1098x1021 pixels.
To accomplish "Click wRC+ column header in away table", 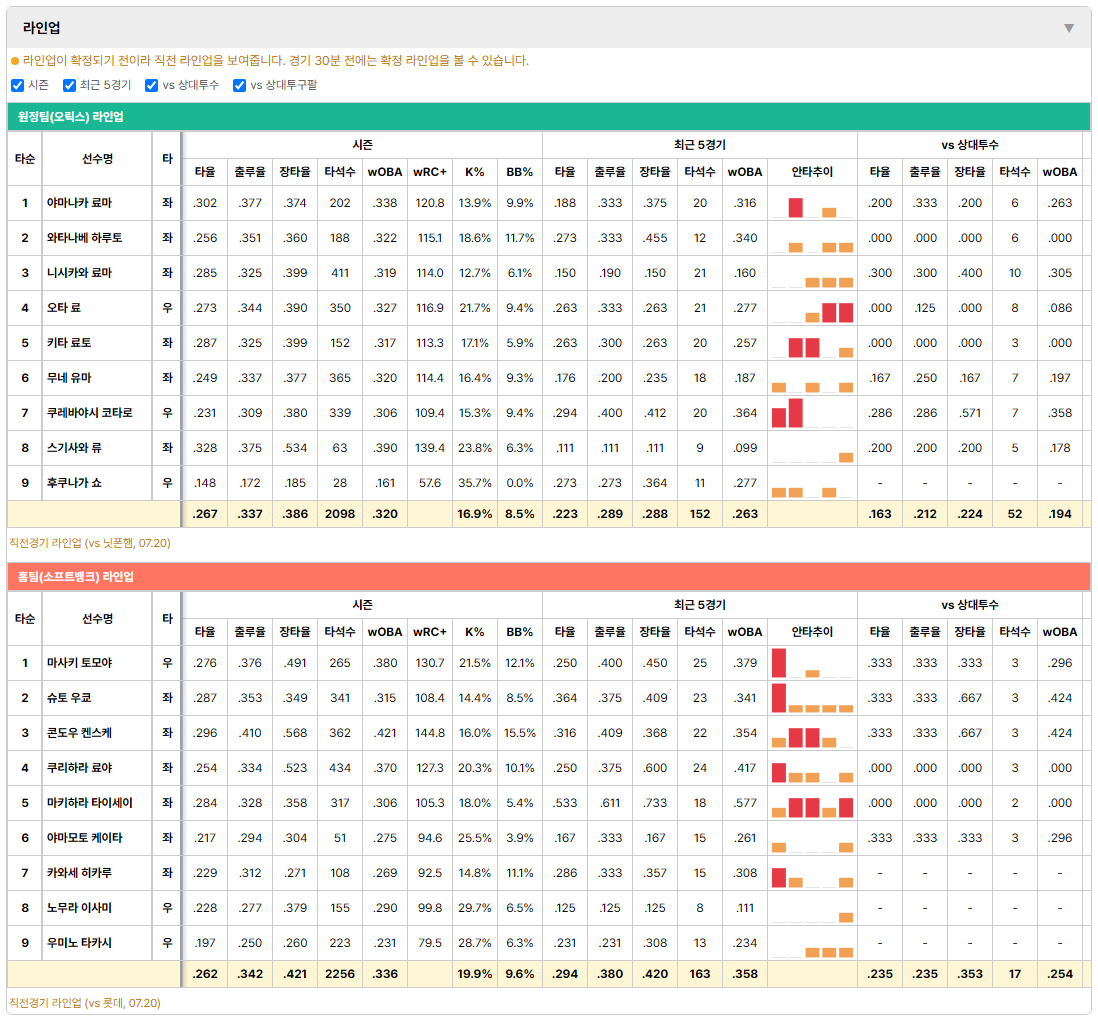I will (430, 172).
